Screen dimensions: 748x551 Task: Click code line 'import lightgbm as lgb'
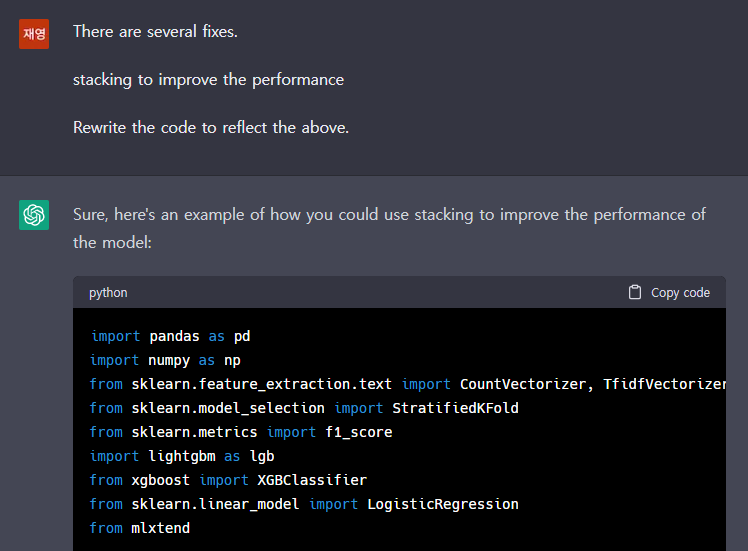[182, 456]
